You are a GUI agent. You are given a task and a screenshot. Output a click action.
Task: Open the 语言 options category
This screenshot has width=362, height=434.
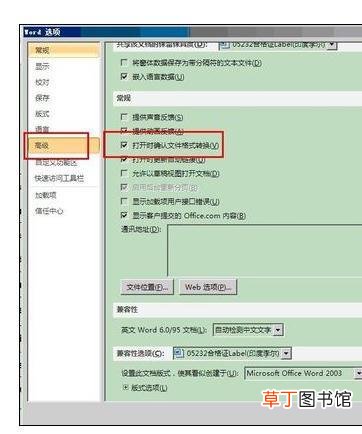click(43, 129)
